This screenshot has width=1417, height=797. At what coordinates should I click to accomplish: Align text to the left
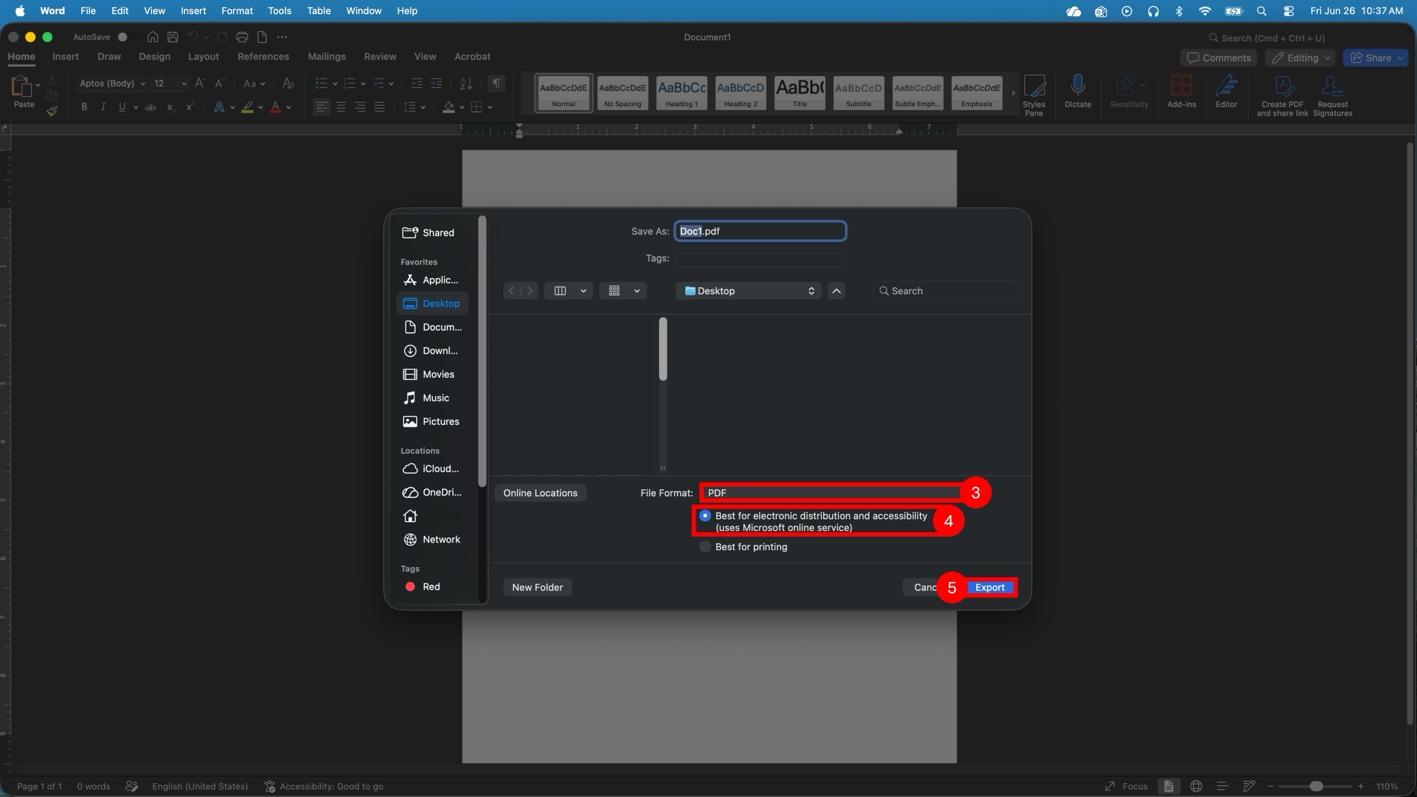[322, 107]
